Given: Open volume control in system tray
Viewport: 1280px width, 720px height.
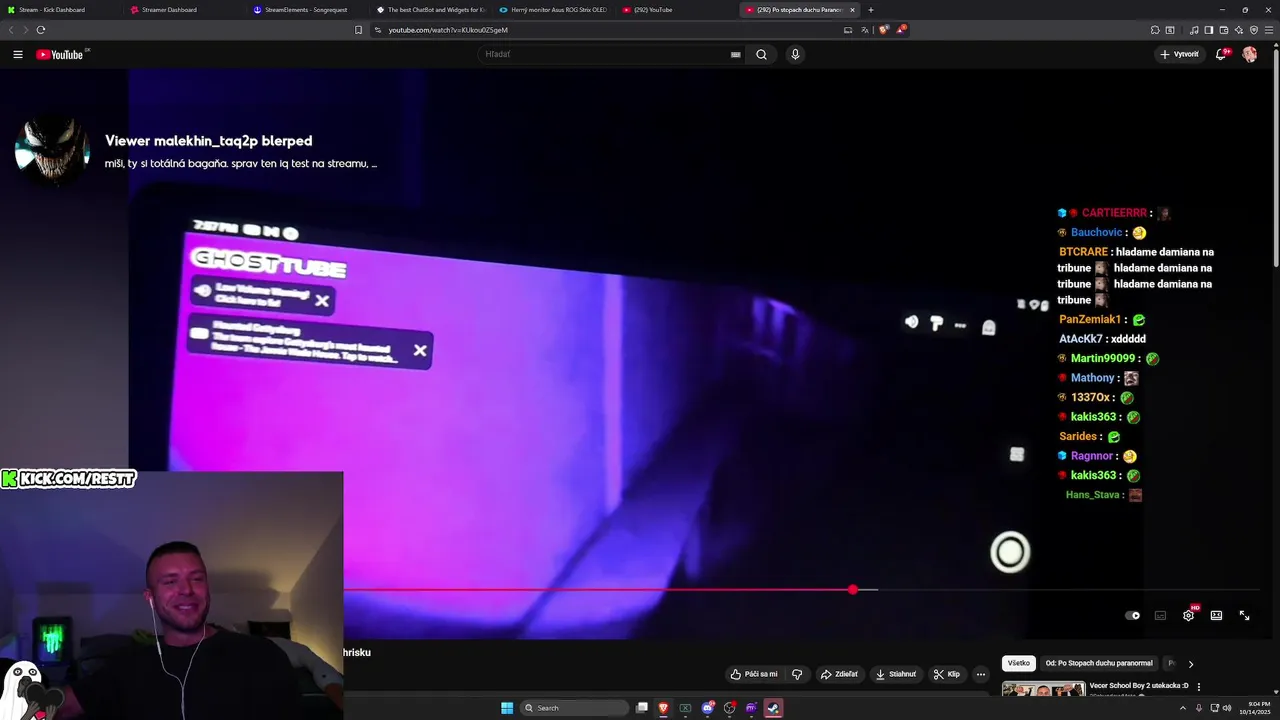Looking at the screenshot, I should (x=1227, y=708).
